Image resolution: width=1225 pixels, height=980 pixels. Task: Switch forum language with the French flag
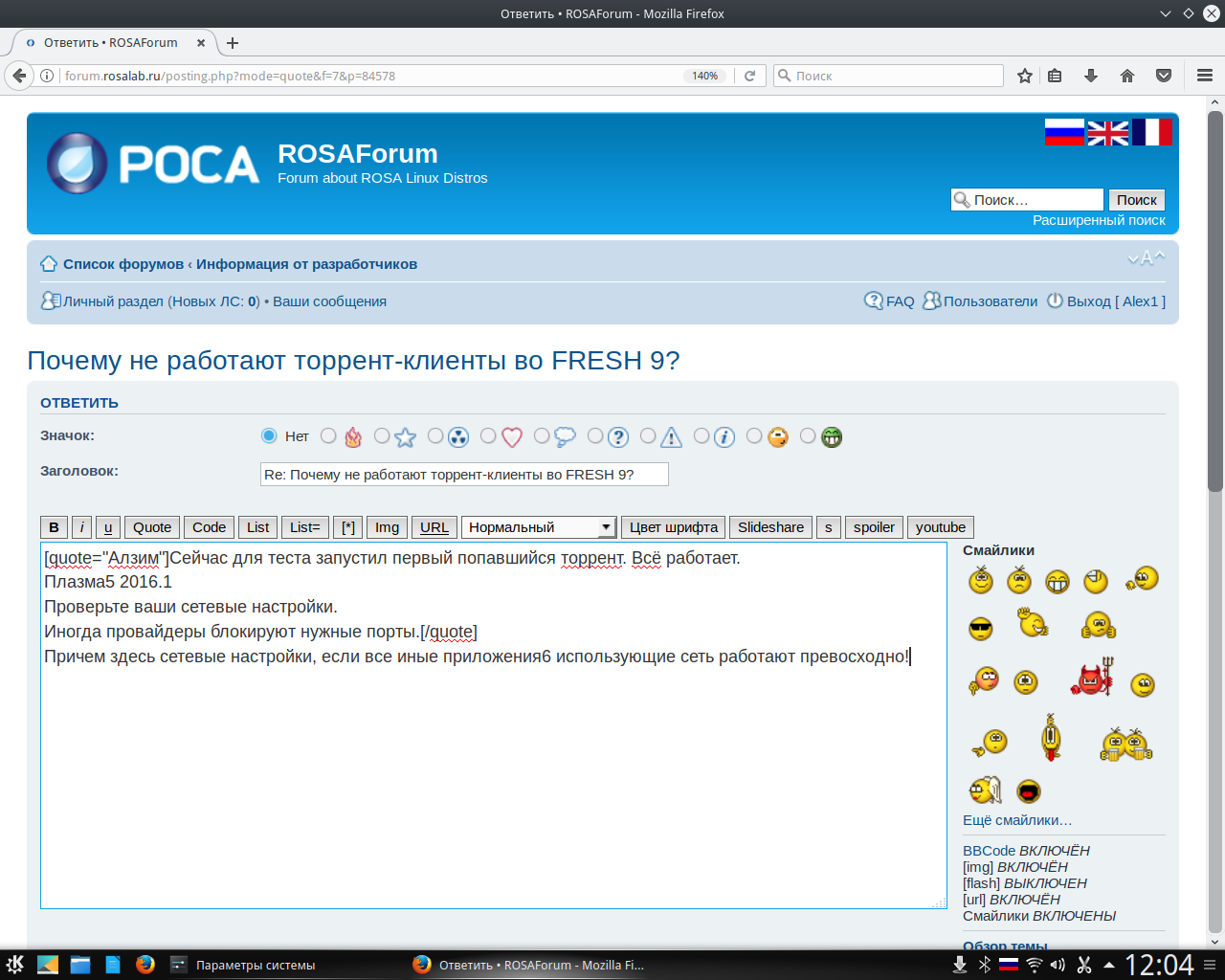(1152, 132)
